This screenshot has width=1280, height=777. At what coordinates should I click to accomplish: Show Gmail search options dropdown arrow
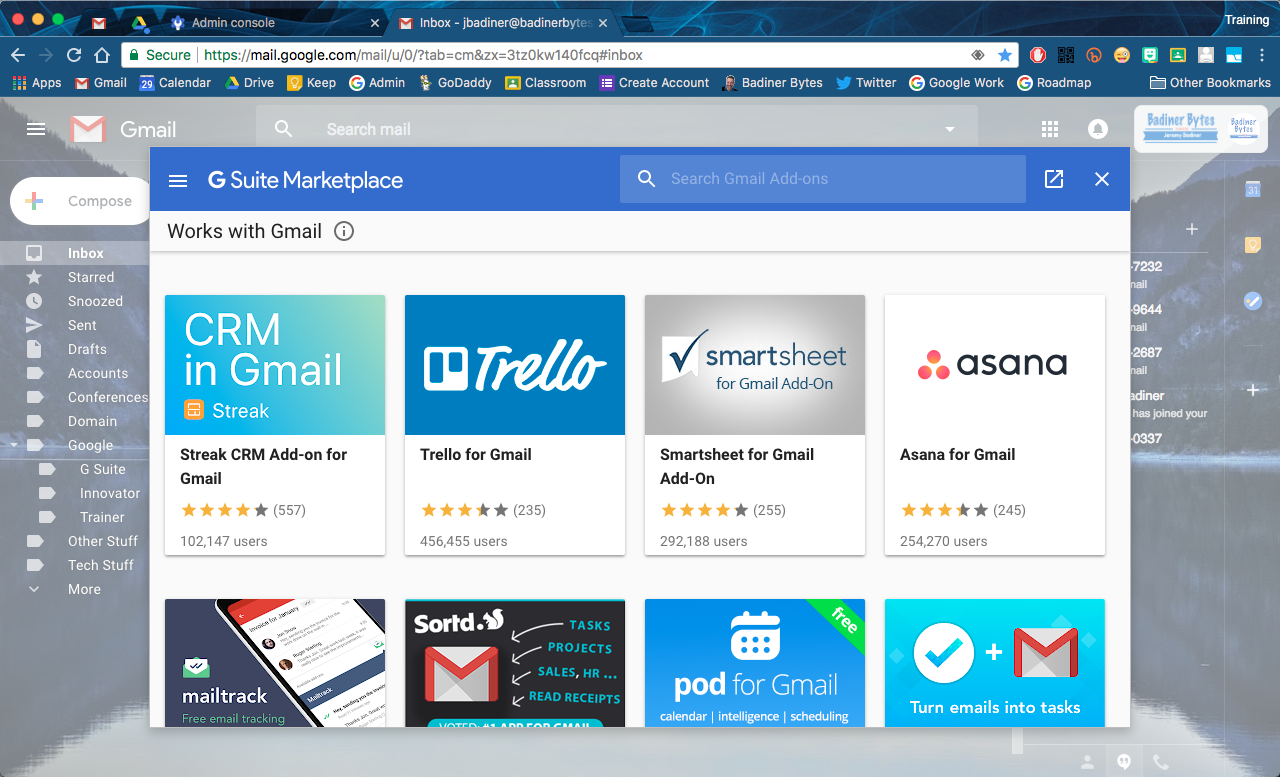click(x=950, y=130)
